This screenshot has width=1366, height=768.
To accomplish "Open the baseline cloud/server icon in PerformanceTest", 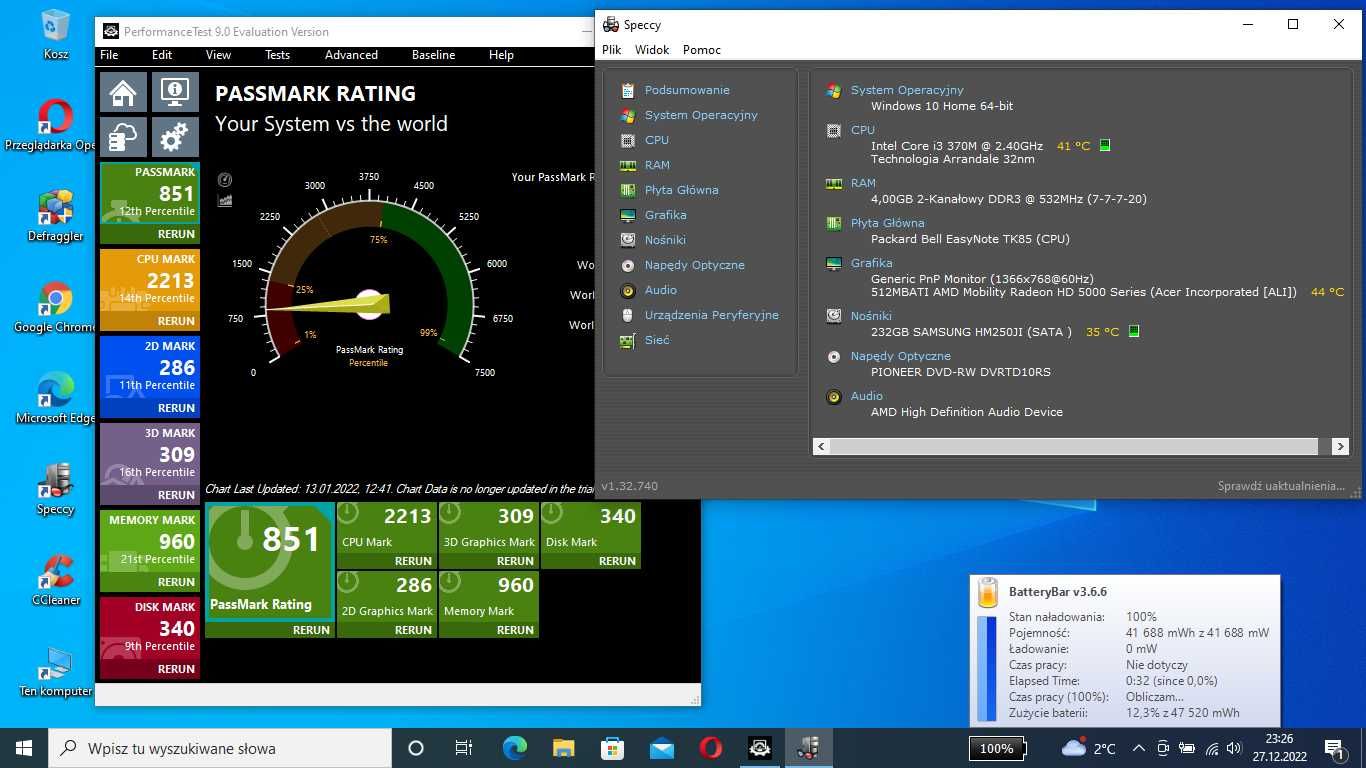I will coord(123,137).
